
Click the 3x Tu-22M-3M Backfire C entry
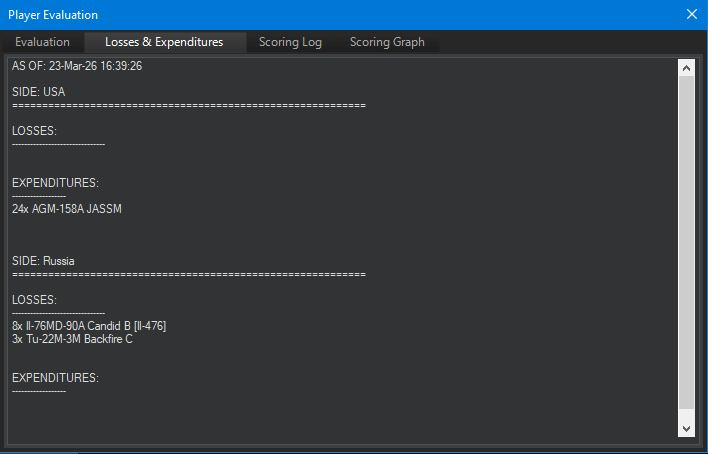pos(72,339)
